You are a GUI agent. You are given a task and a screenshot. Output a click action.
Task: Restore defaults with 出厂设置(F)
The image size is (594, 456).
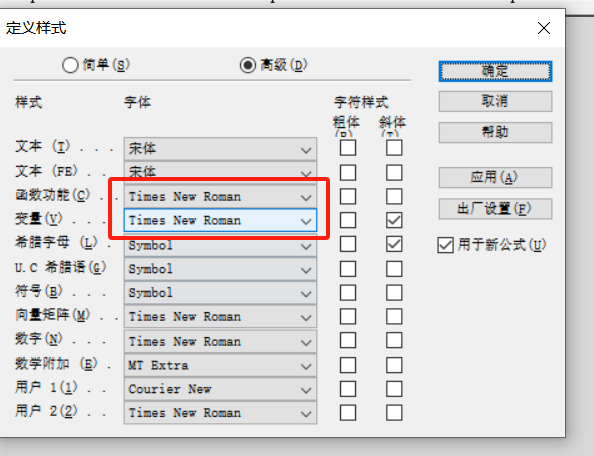click(x=495, y=209)
